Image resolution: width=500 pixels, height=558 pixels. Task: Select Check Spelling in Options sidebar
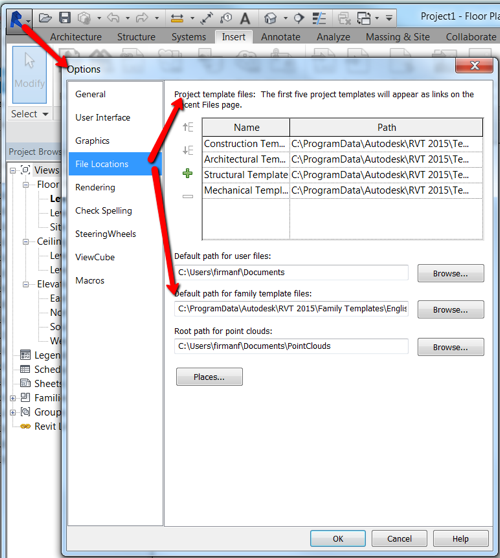[104, 211]
